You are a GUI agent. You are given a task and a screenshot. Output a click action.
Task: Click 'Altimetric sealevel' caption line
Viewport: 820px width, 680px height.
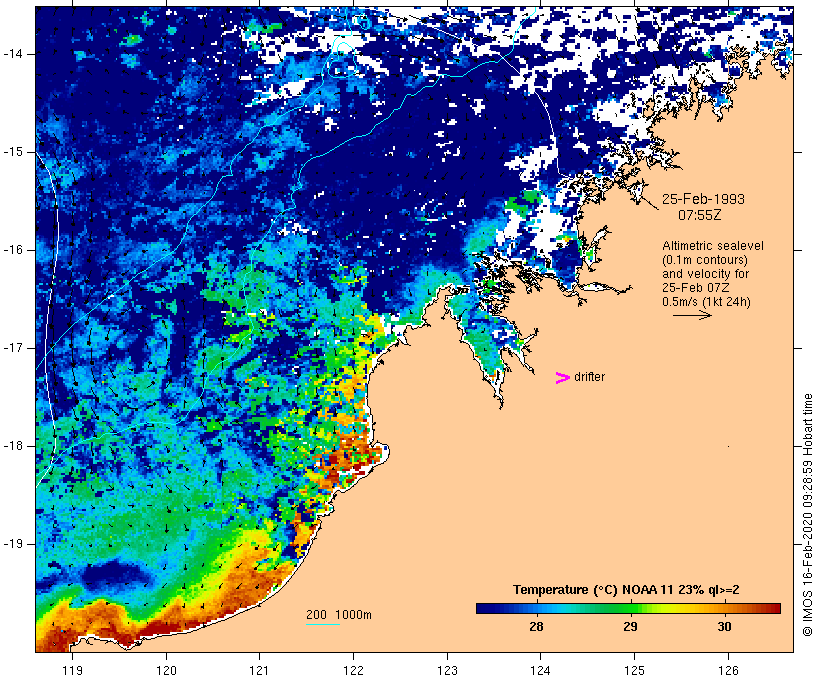tap(713, 246)
